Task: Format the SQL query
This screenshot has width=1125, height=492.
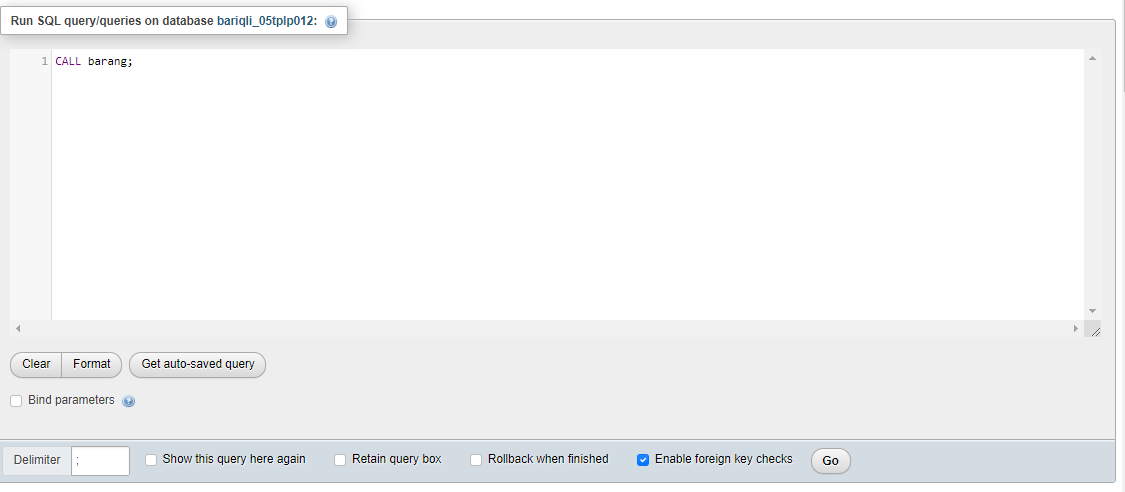Action: [x=92, y=364]
